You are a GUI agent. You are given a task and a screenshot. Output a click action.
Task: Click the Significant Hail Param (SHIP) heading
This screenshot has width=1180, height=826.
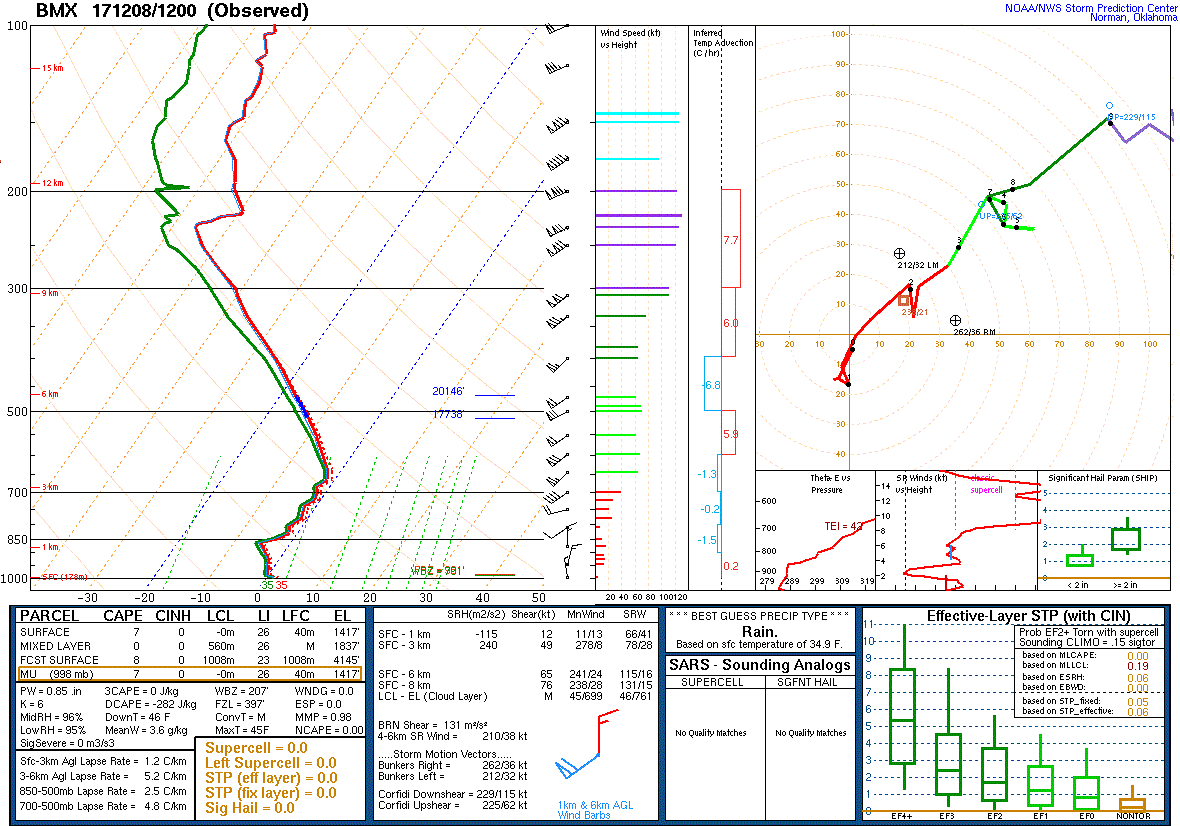tap(1102, 478)
